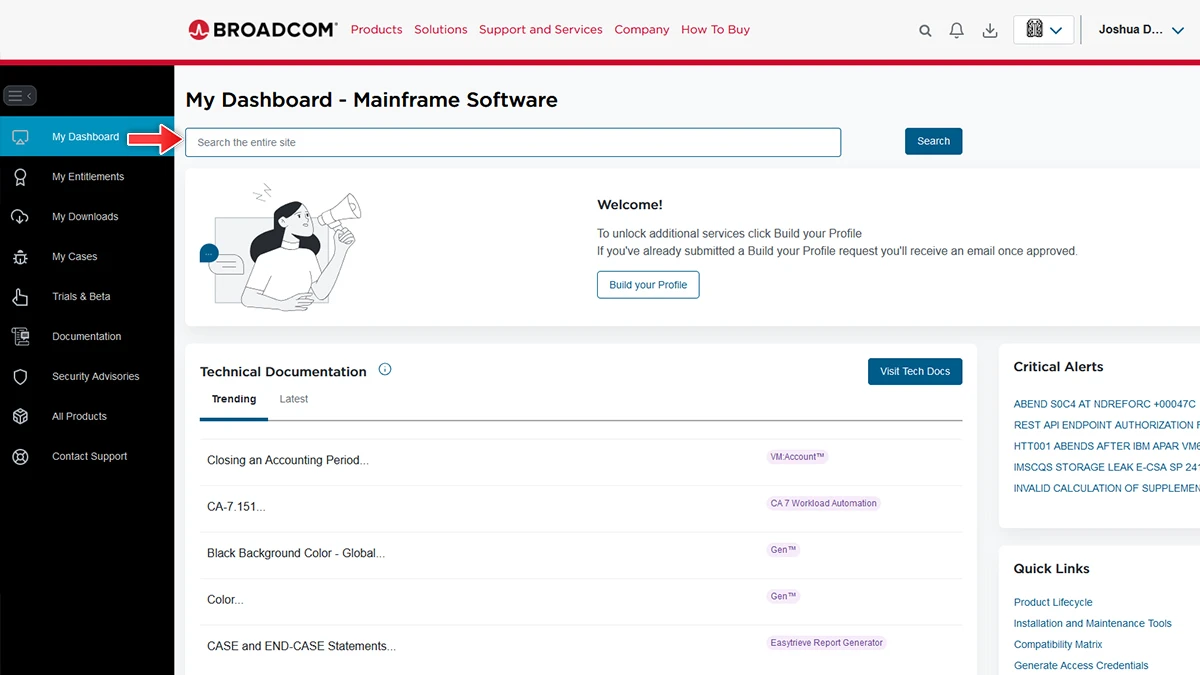Click the All Products cube icon
This screenshot has width=1200, height=675.
click(20, 417)
